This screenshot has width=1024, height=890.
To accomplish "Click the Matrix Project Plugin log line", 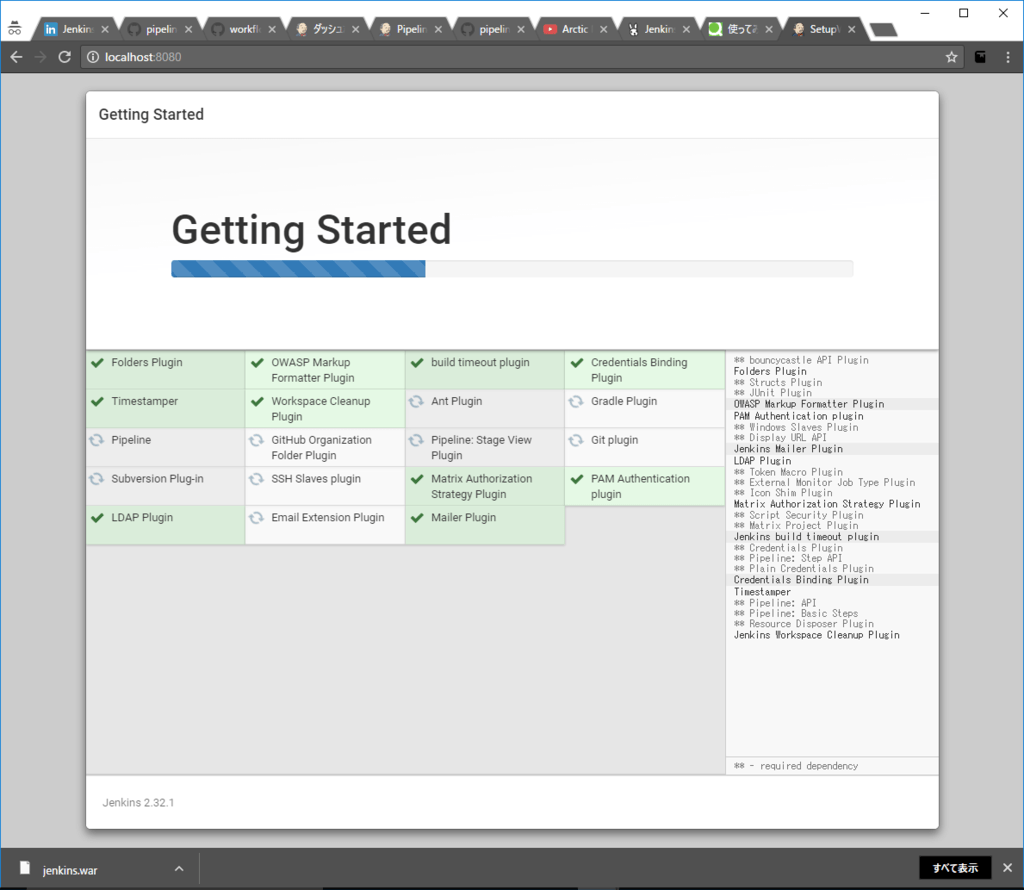I will click(796, 526).
